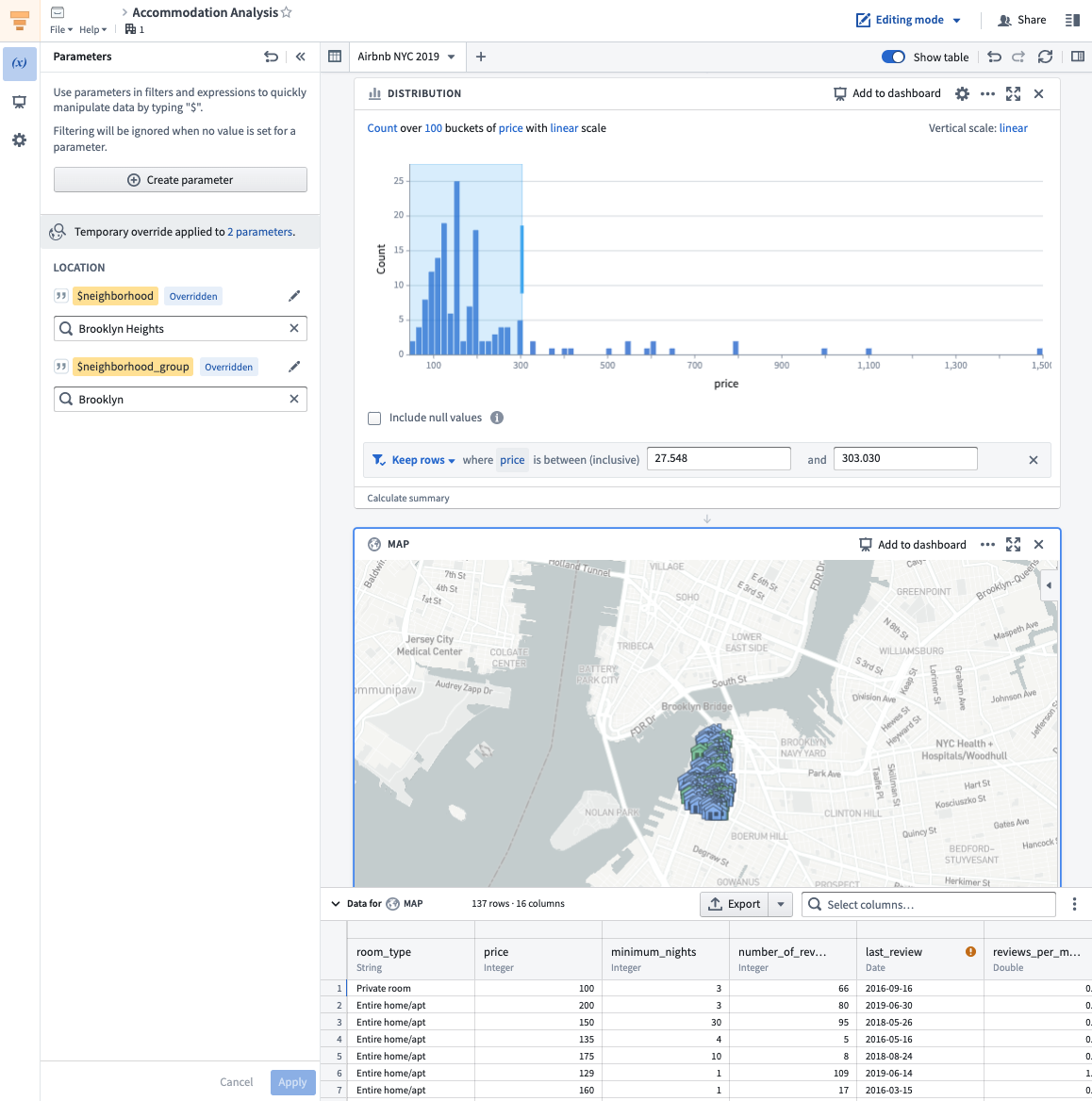Open Distribution card more options menu
Viewport: 1092px width, 1101px height.
(x=987, y=93)
